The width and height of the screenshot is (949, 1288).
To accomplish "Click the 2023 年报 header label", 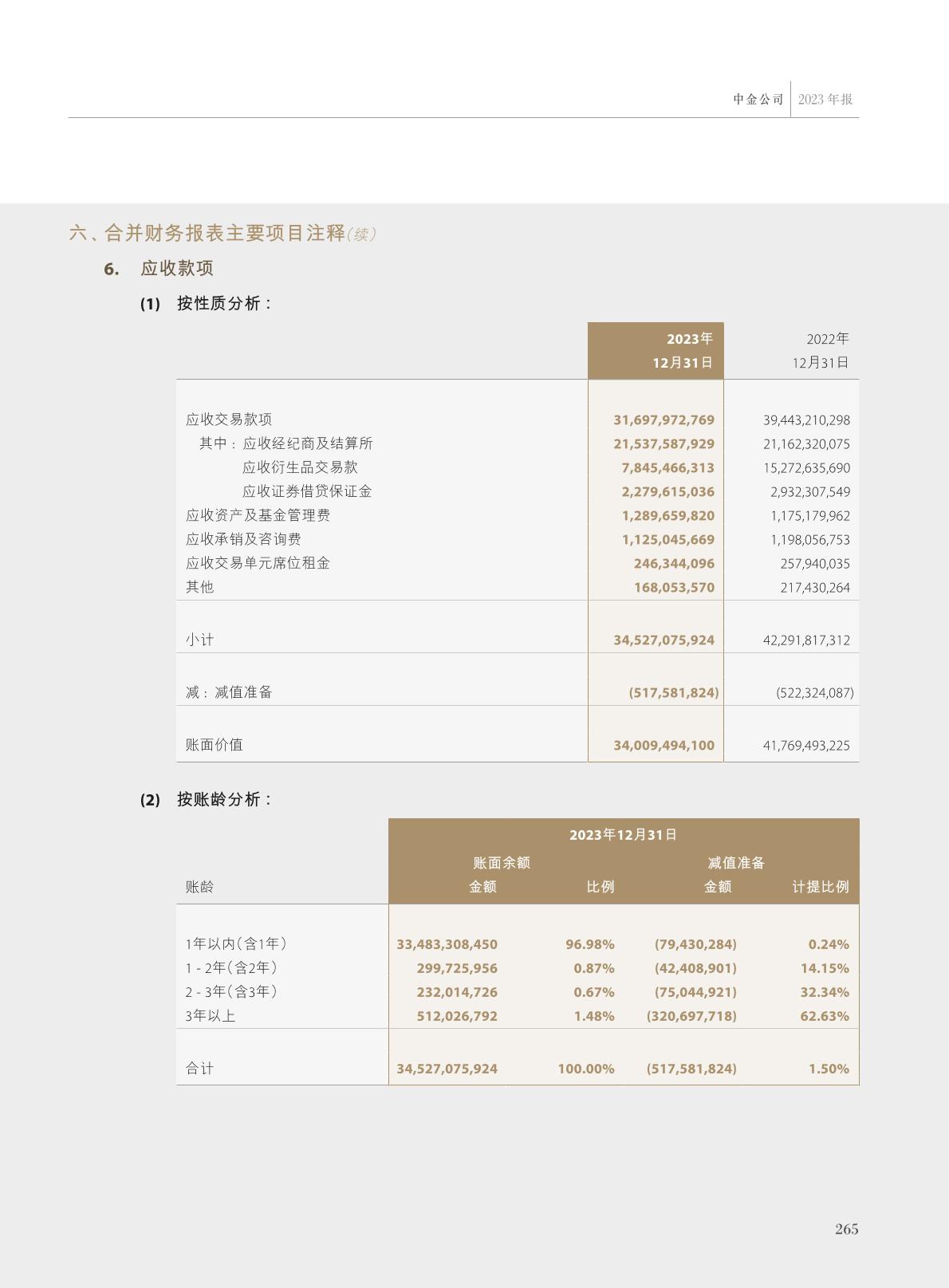I will (x=825, y=100).
